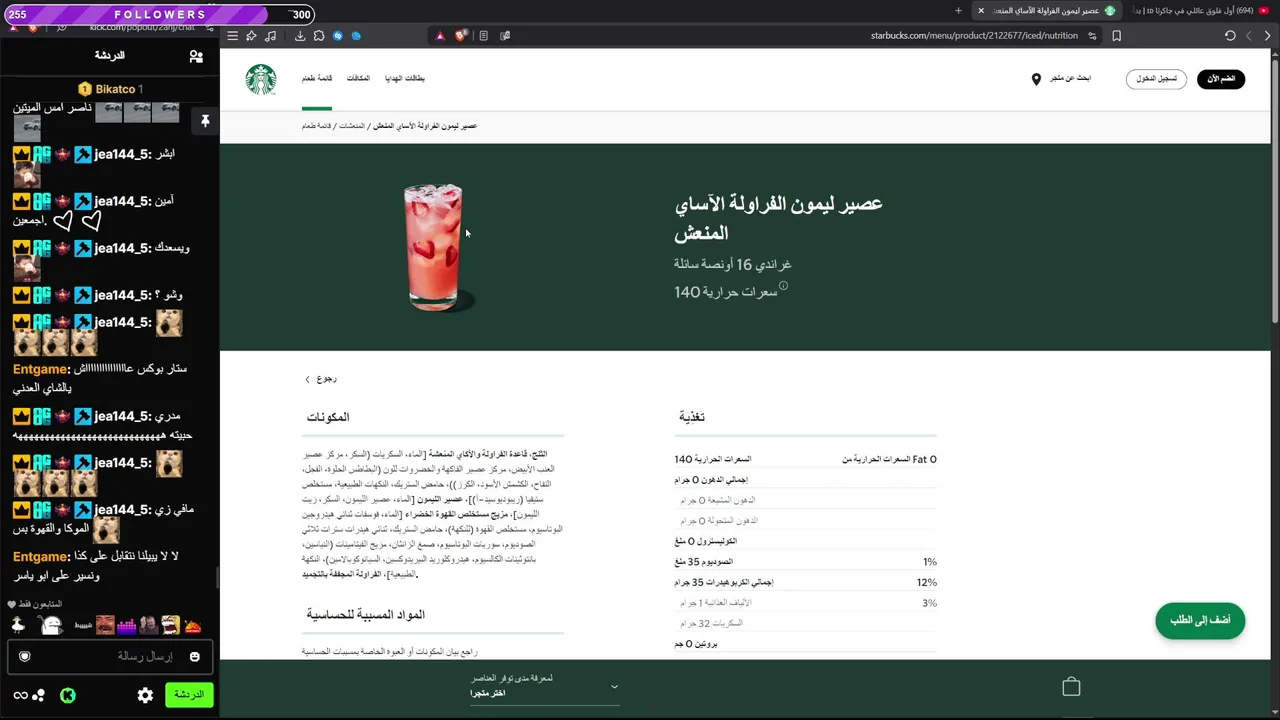
Task: Open the shopping bag icon
Action: click(x=1071, y=687)
